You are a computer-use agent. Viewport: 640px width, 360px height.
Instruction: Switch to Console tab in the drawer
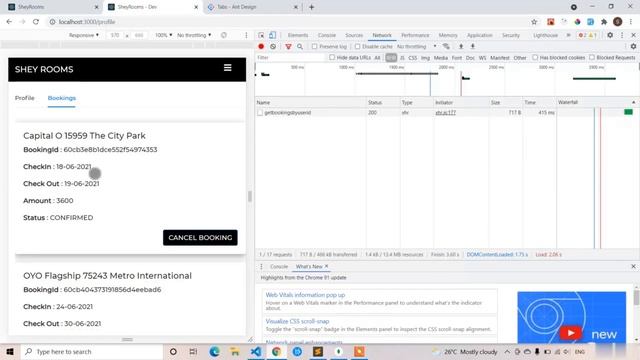coord(279,267)
